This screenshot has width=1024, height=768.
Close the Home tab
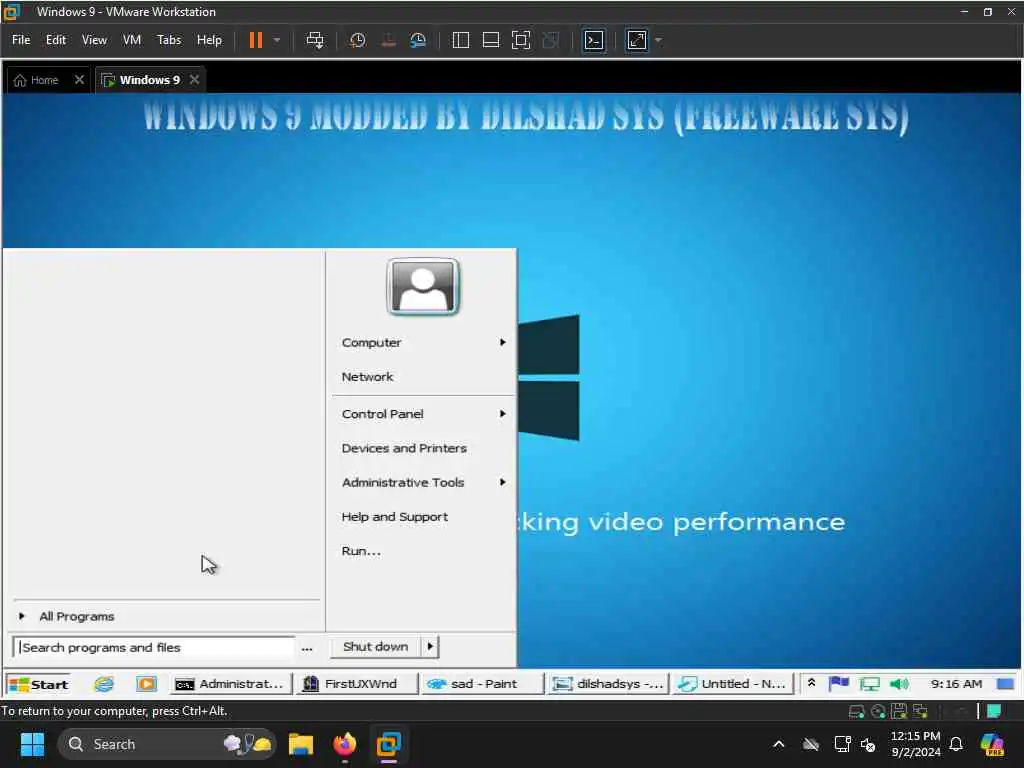79,80
